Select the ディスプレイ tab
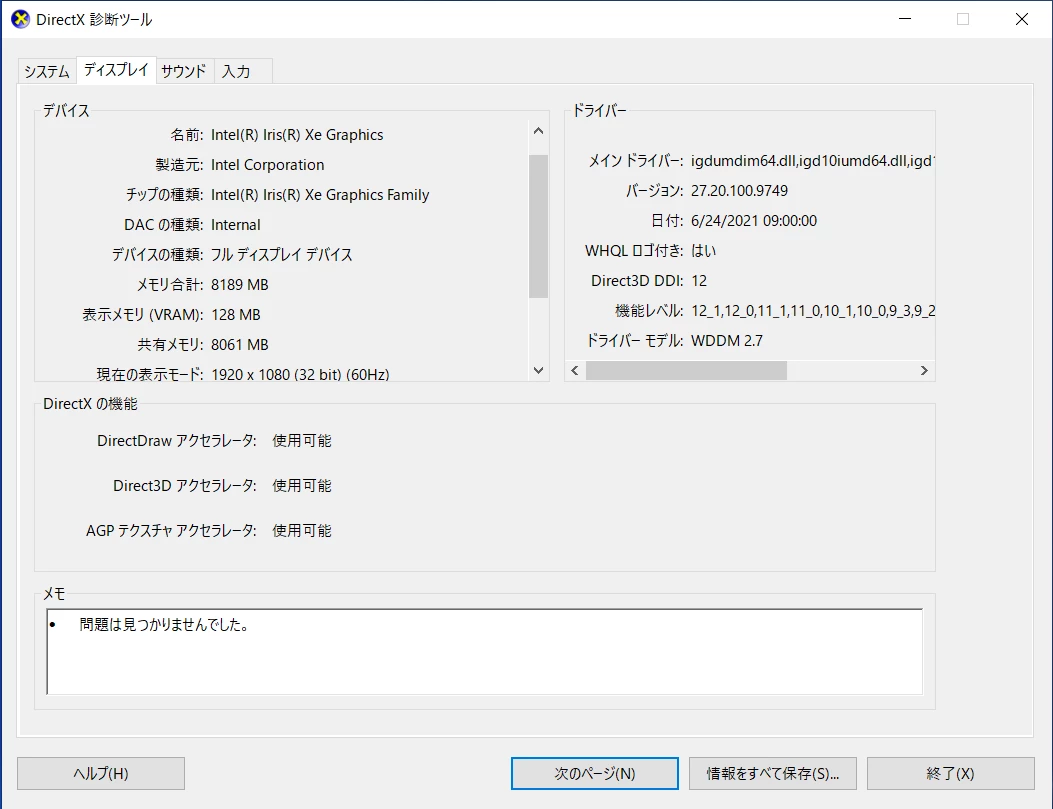Viewport: 1053px width, 809px height. (116, 70)
